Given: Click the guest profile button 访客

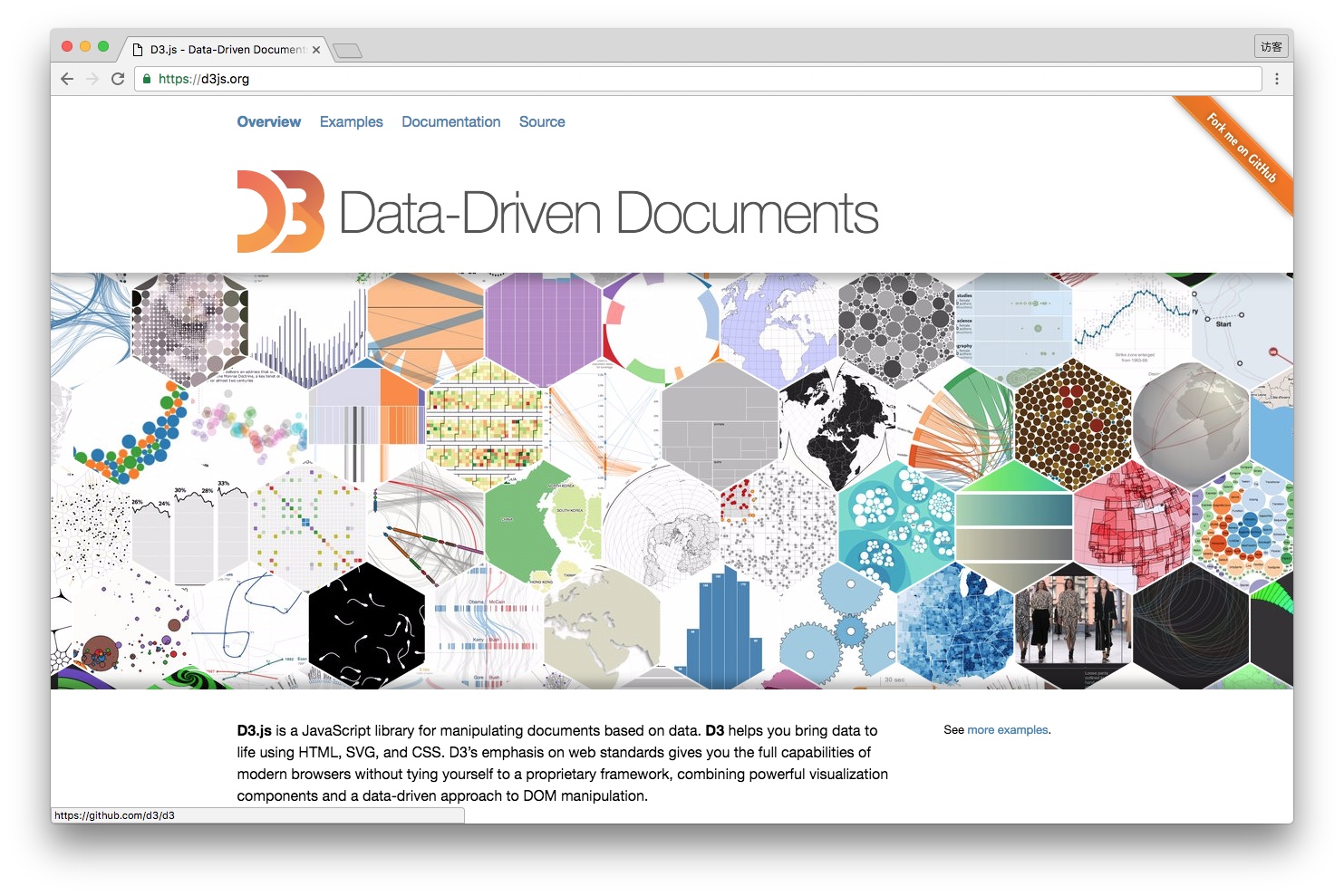Looking at the screenshot, I should click(x=1271, y=46).
